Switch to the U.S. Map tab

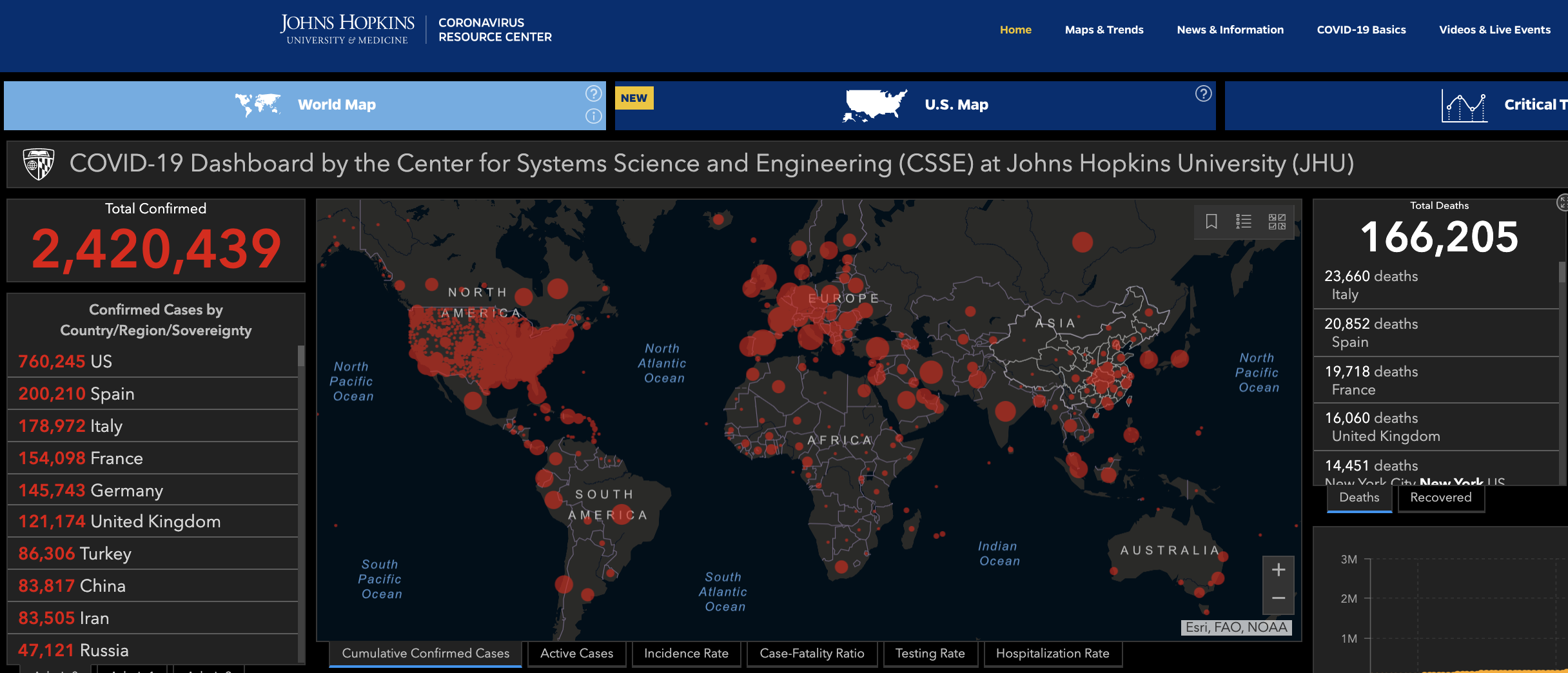click(916, 105)
